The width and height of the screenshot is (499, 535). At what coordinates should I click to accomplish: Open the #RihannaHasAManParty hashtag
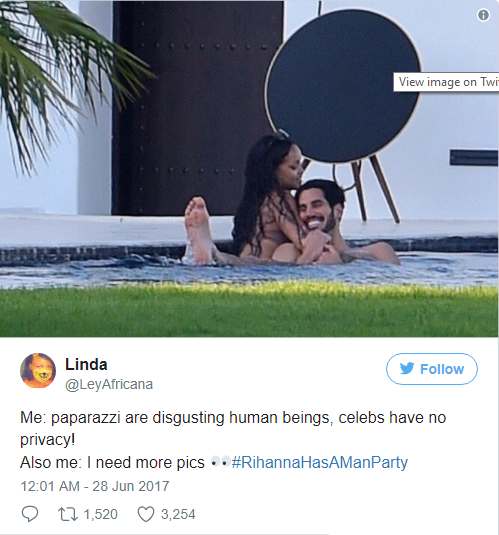tap(319, 463)
